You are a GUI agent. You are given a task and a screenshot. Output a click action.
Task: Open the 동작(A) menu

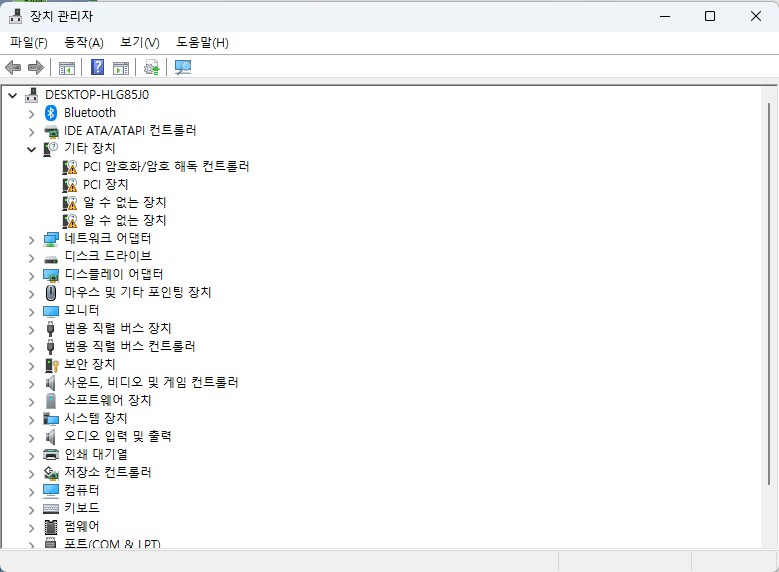(x=84, y=43)
